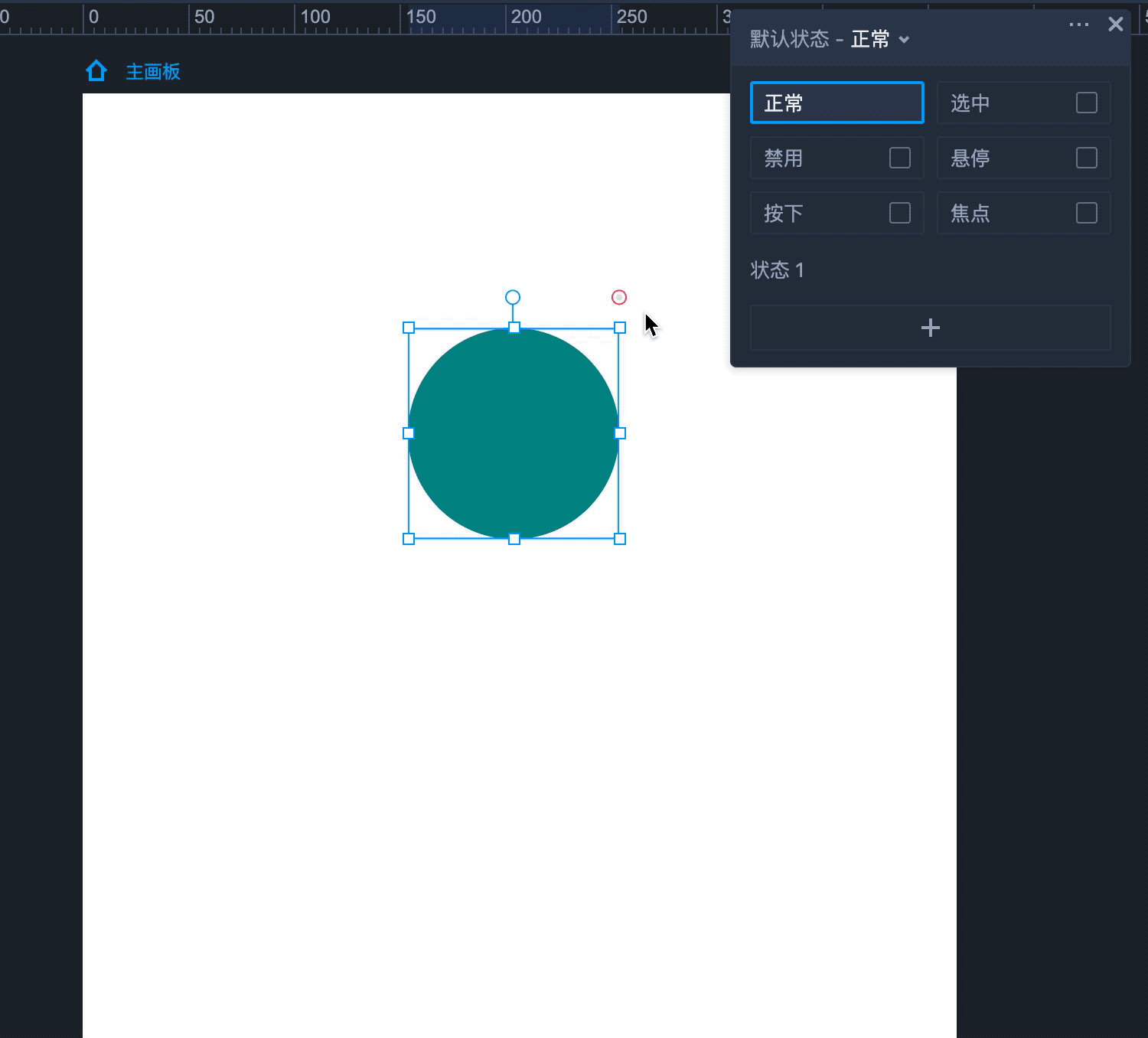This screenshot has width=1148, height=1038.
Task: Open the 主画板 artboard link
Action: [x=153, y=72]
